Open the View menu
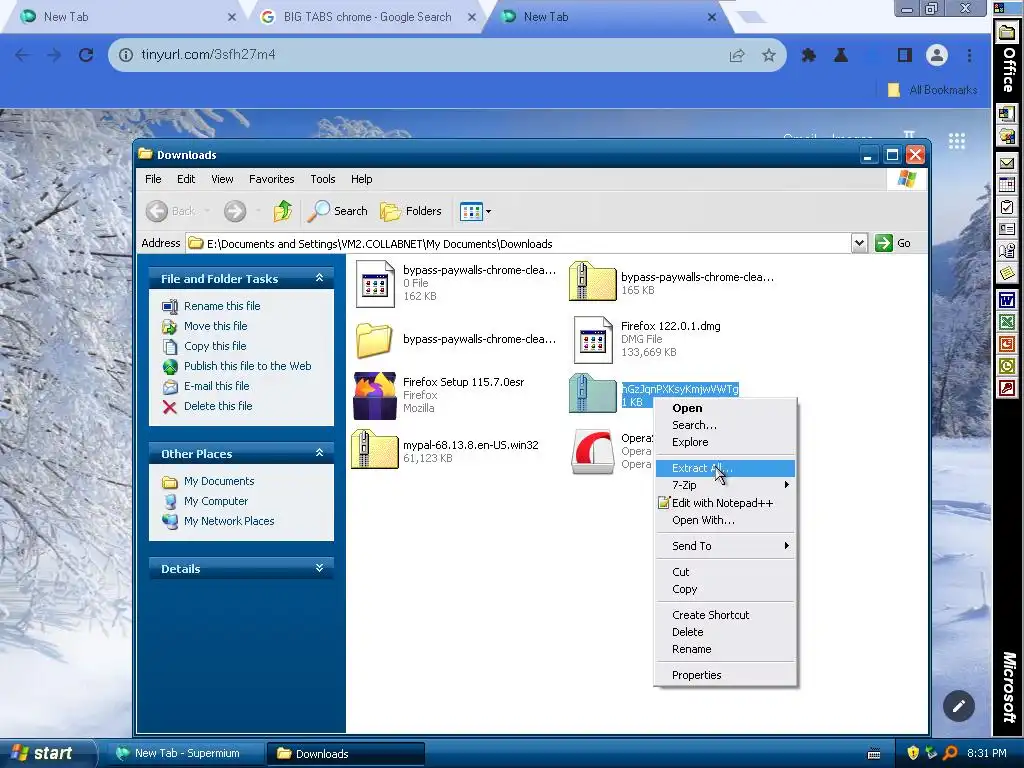Viewport: 1024px width, 768px height. pos(222,179)
